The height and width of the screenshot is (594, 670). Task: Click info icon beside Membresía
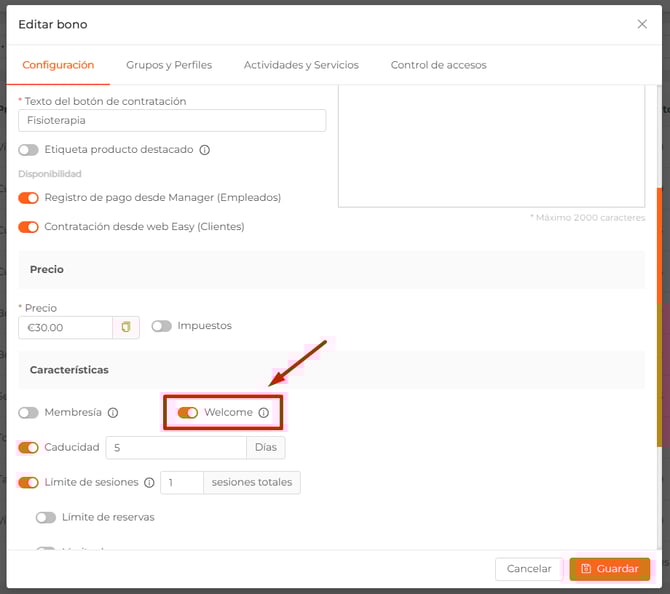click(x=113, y=413)
